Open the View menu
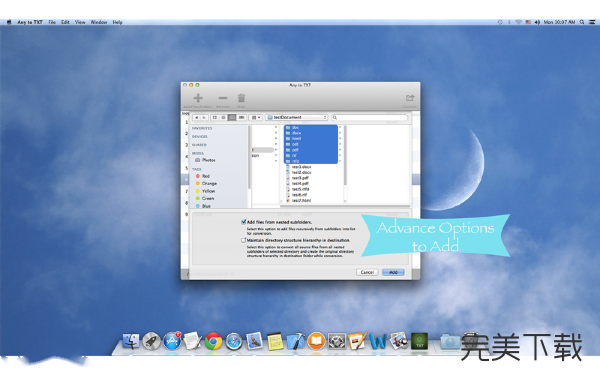The width and height of the screenshot is (600, 375). [80, 22]
